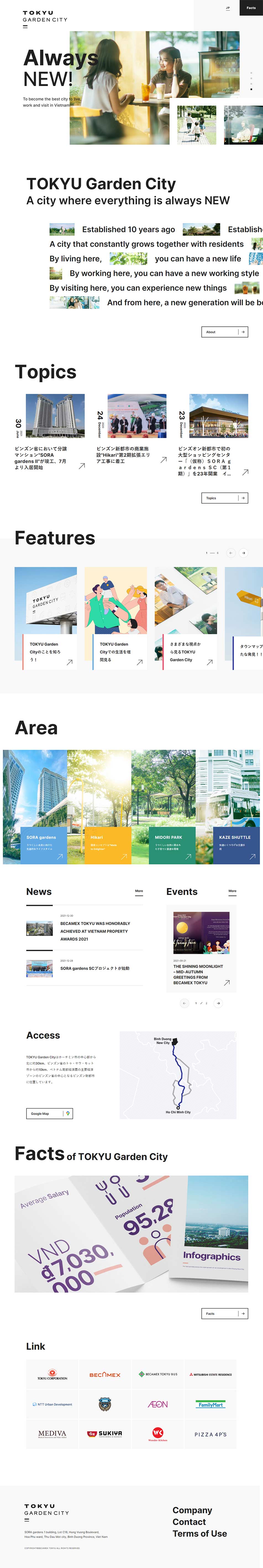Open the June 30 SORA gardens II topic
The image size is (263, 1568).
(50, 432)
